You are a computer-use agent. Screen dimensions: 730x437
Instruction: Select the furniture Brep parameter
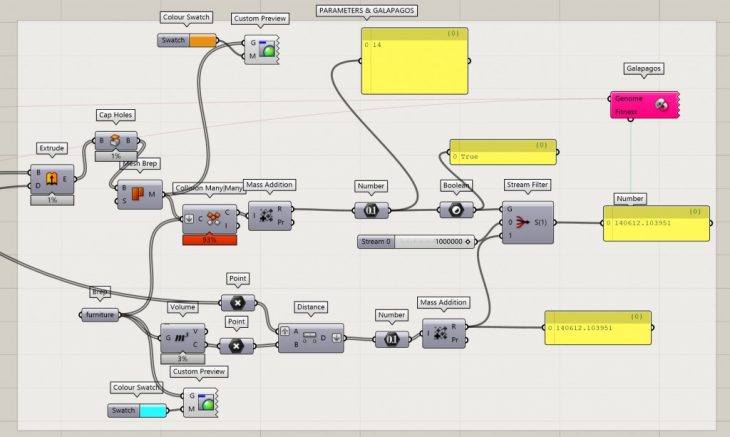(100, 314)
